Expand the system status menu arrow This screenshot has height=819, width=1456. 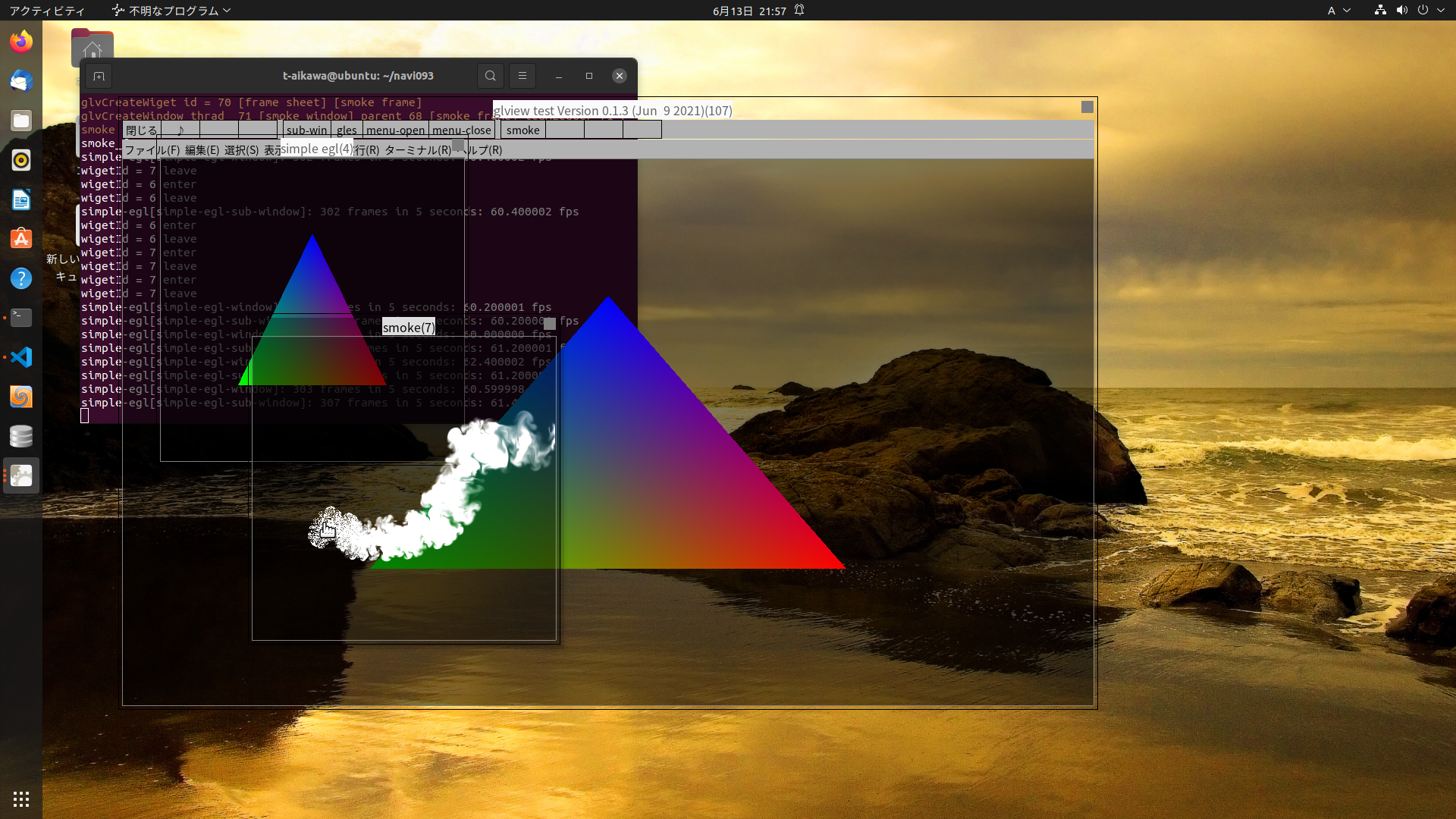[1441, 11]
